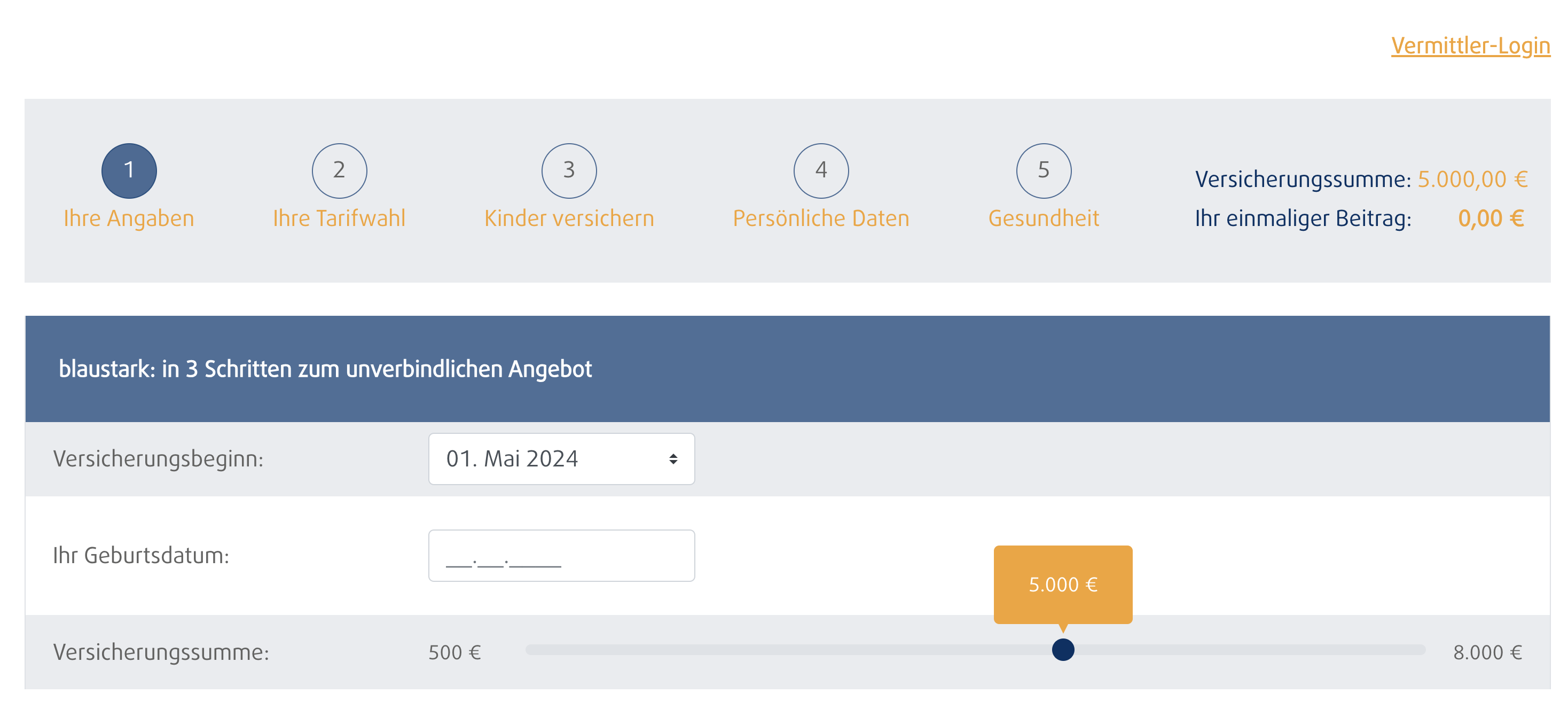The height and width of the screenshot is (701, 1568).
Task: Focus the Geburtsdatum input field
Action: coord(561,555)
